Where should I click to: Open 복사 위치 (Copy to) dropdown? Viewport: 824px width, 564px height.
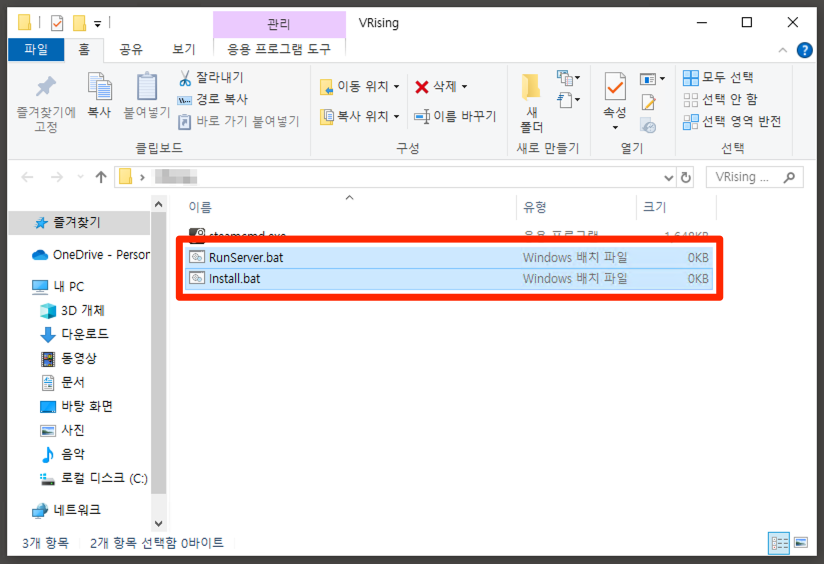pyautogui.click(x=360, y=116)
